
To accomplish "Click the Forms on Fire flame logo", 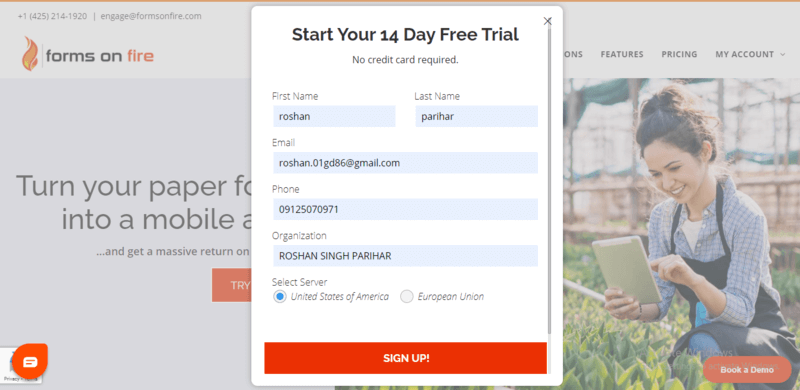I will [x=30, y=54].
